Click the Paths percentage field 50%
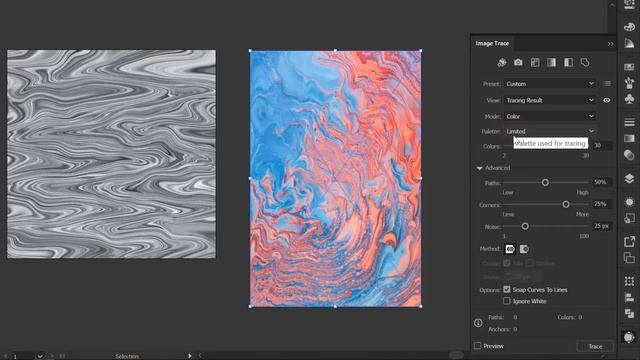Image resolution: width=640 pixels, height=360 pixels. click(x=602, y=182)
